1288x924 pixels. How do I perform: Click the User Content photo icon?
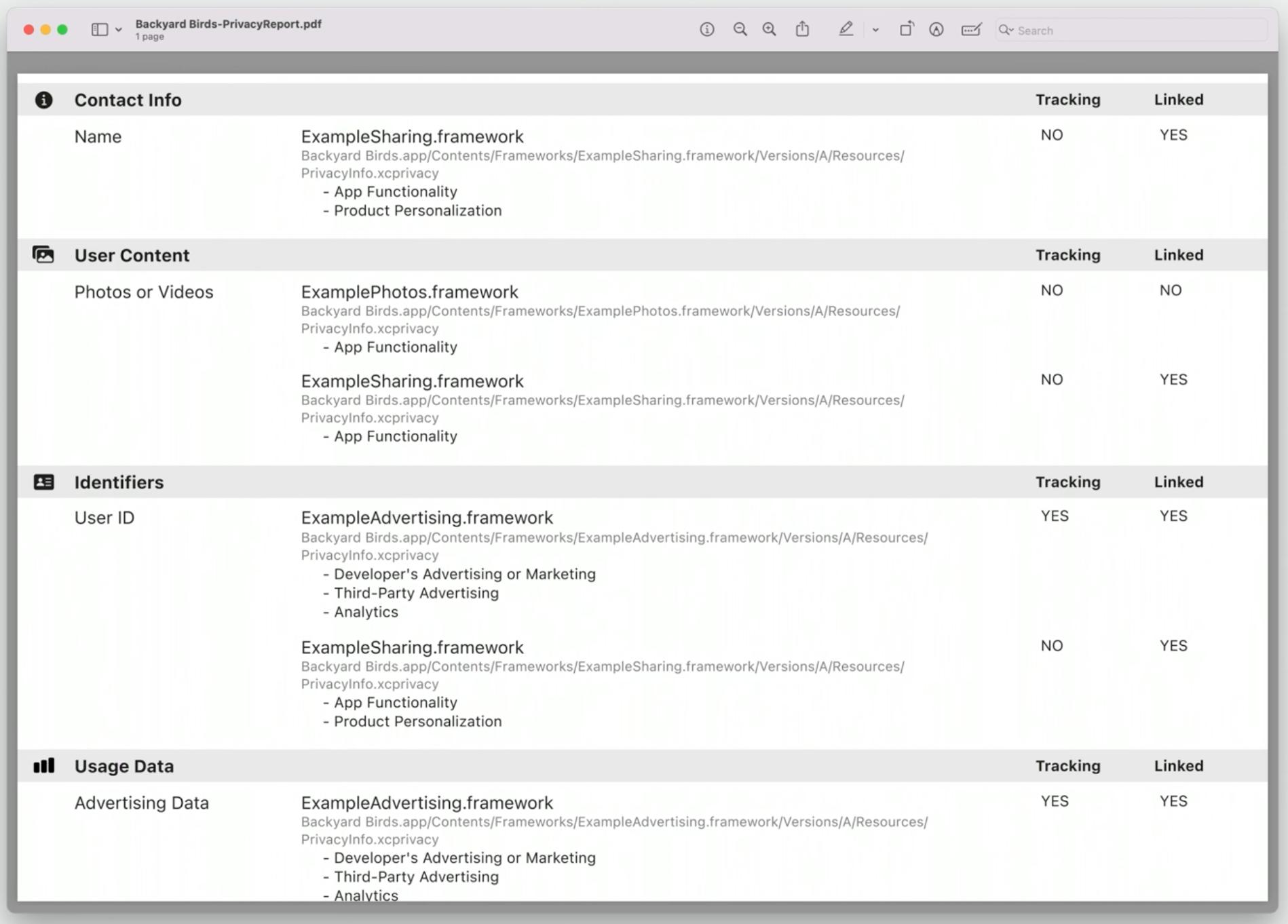(43, 255)
